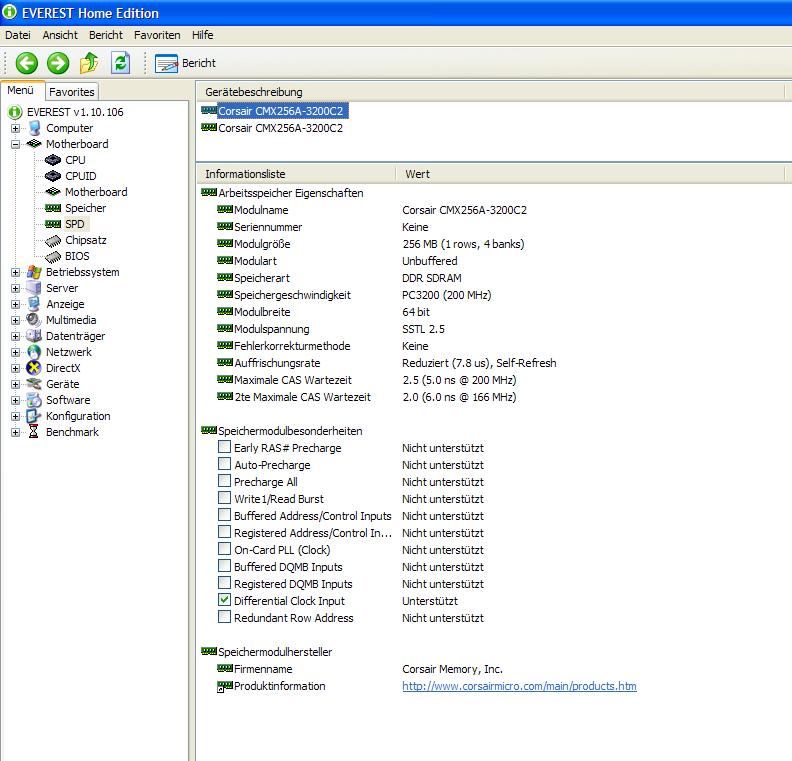Expand the Server tree node
Screen dimensions: 792x761
[16, 289]
